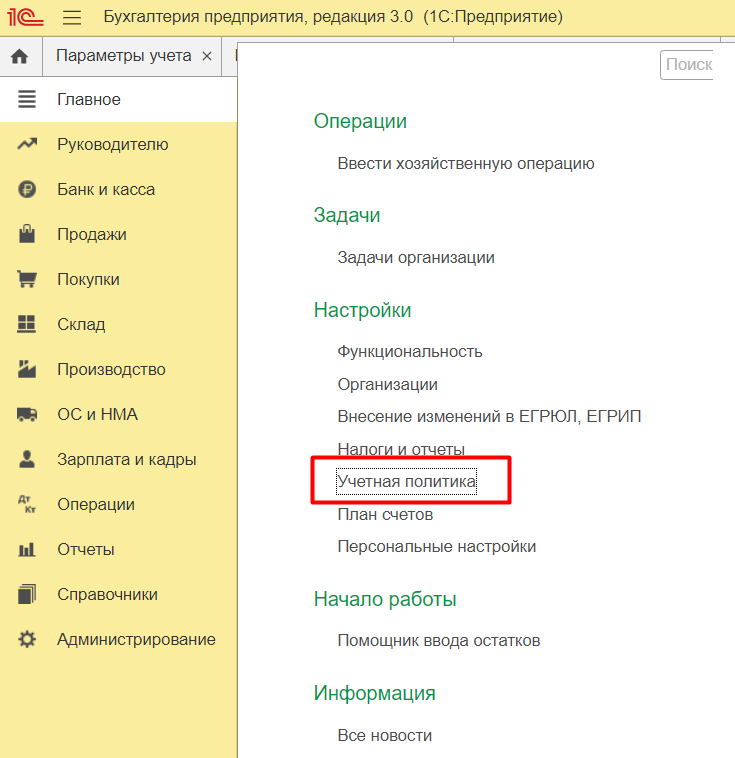The image size is (735, 758).
Task: Click the Администрирование gear icon
Action: (x=27, y=640)
